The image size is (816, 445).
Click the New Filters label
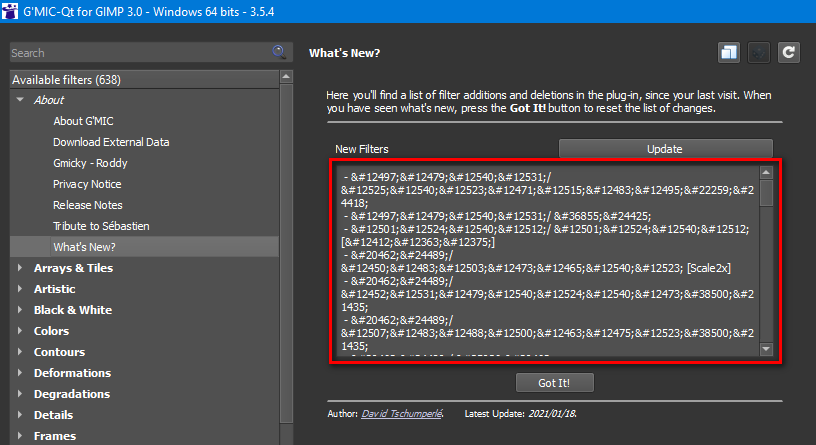coord(362,149)
